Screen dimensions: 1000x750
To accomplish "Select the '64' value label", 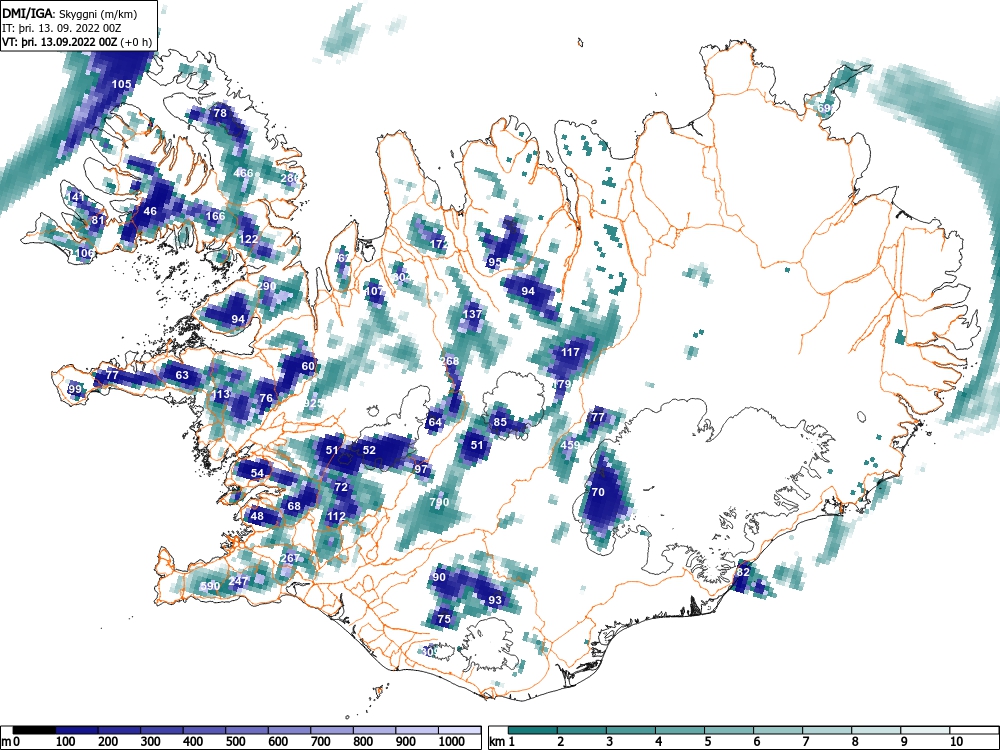I will 435,422.
